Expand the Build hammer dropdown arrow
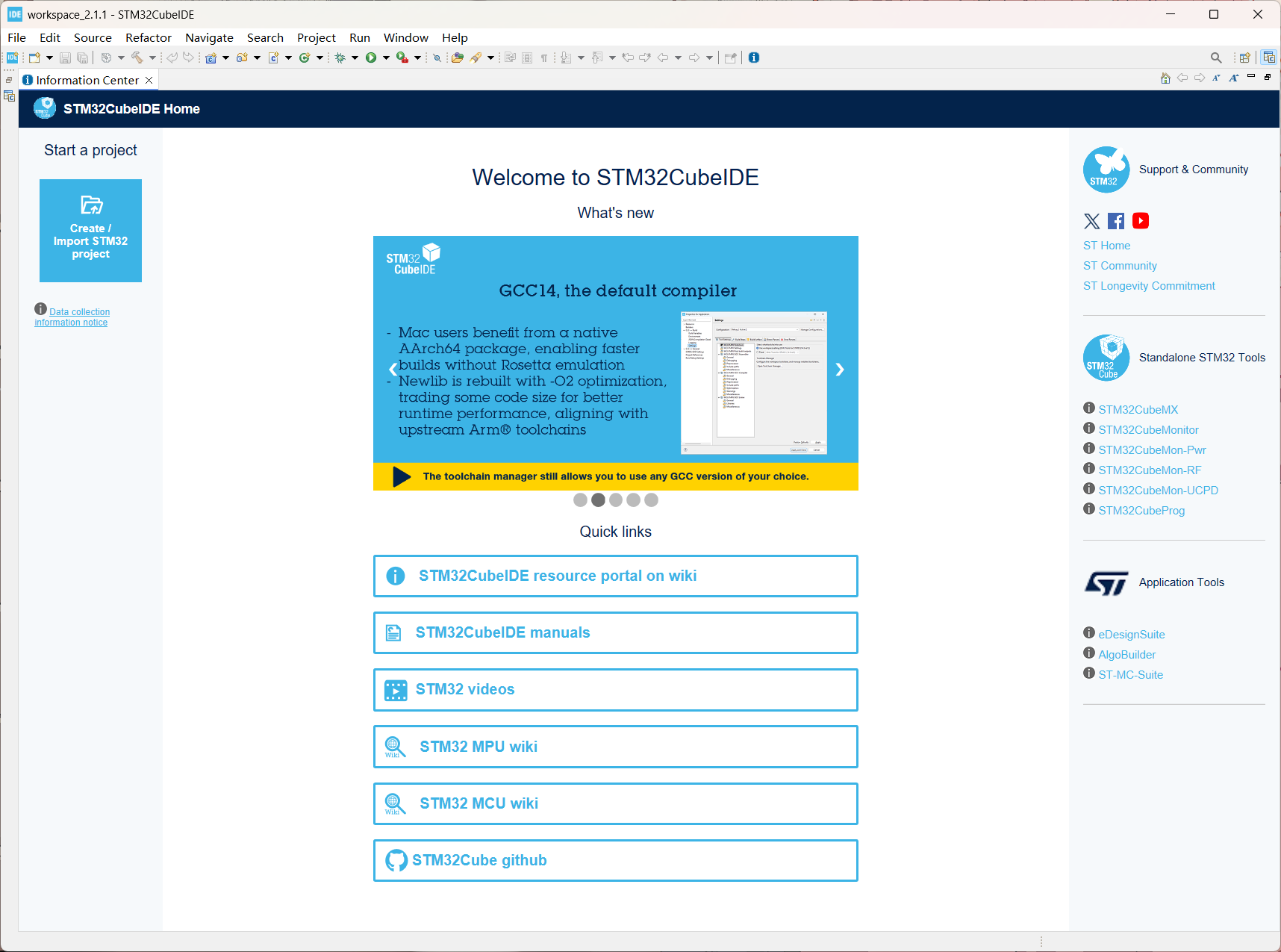Image resolution: width=1281 pixels, height=952 pixels. coord(152,57)
